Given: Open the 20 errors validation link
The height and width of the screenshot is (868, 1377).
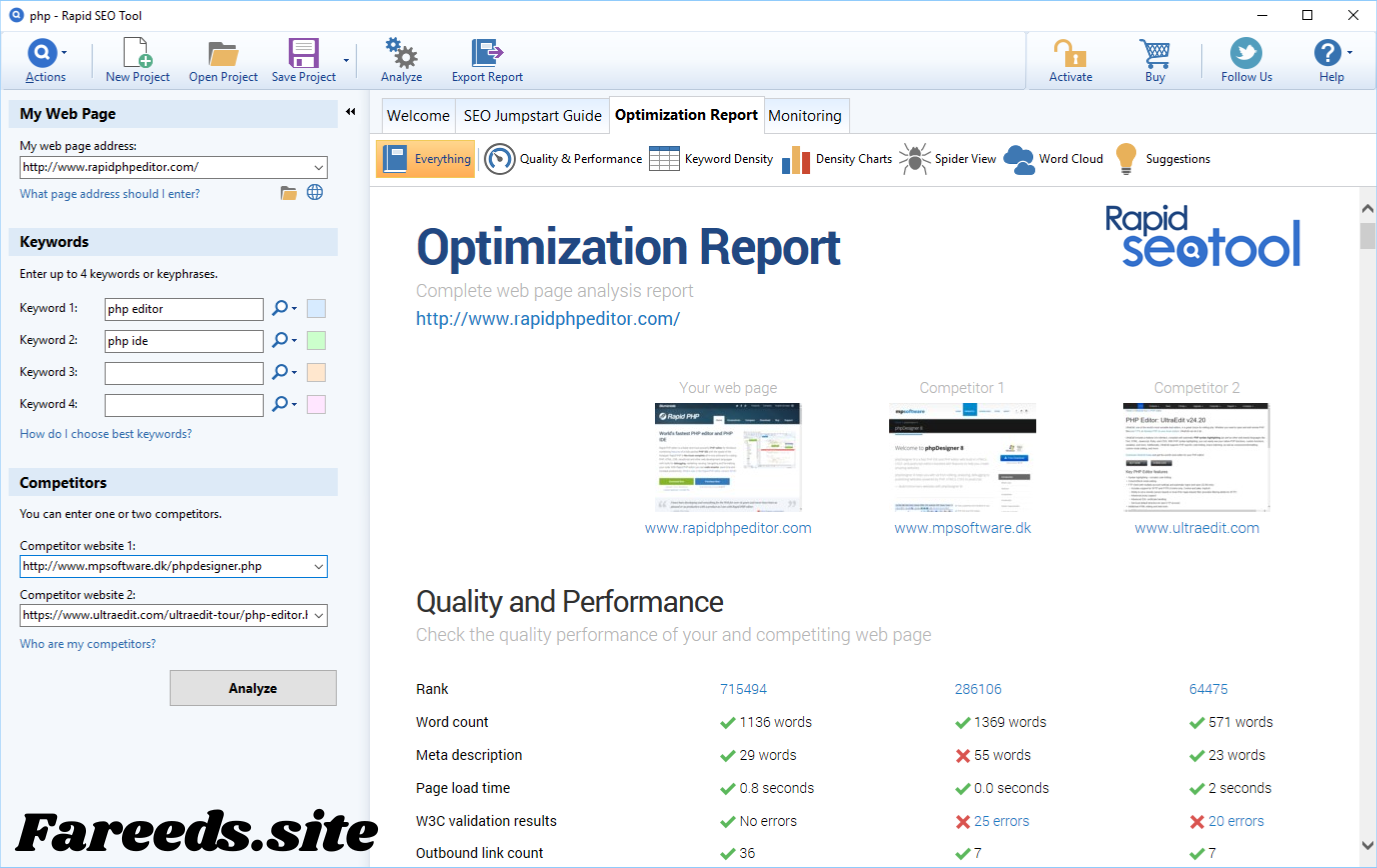Looking at the screenshot, I should [x=1236, y=821].
